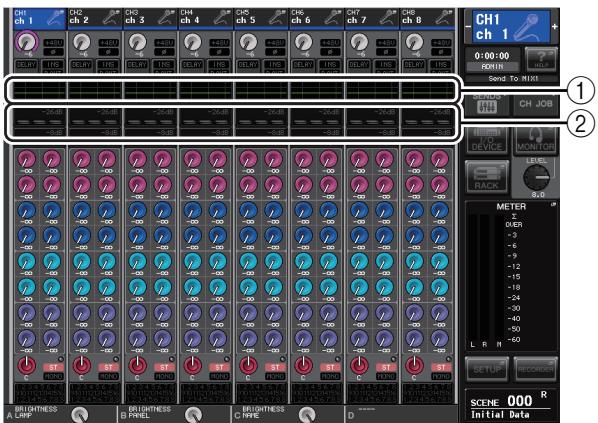Click the ADMIN user button
The height and width of the screenshot is (423, 598).
[x=492, y=66]
